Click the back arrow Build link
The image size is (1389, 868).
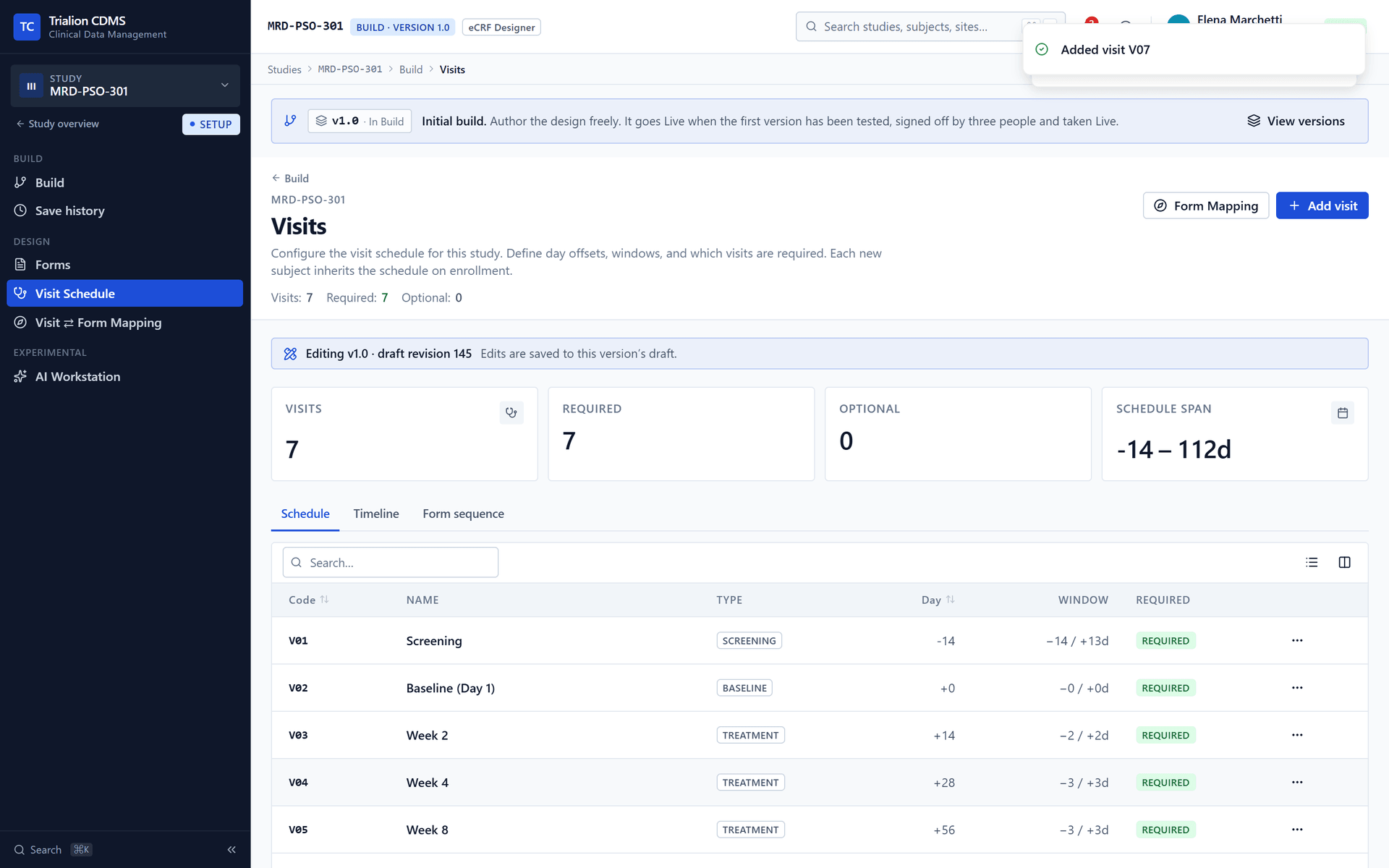[290, 178]
